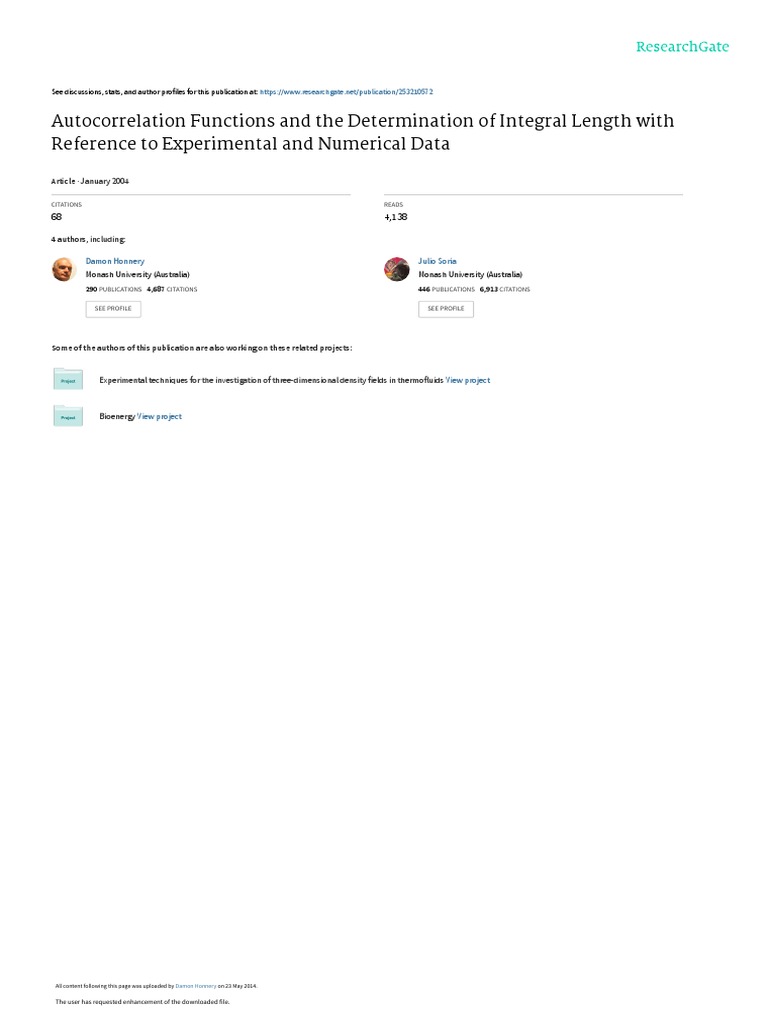Open View project for Experimental techniques
The height and width of the screenshot is (1024, 768).
(468, 380)
